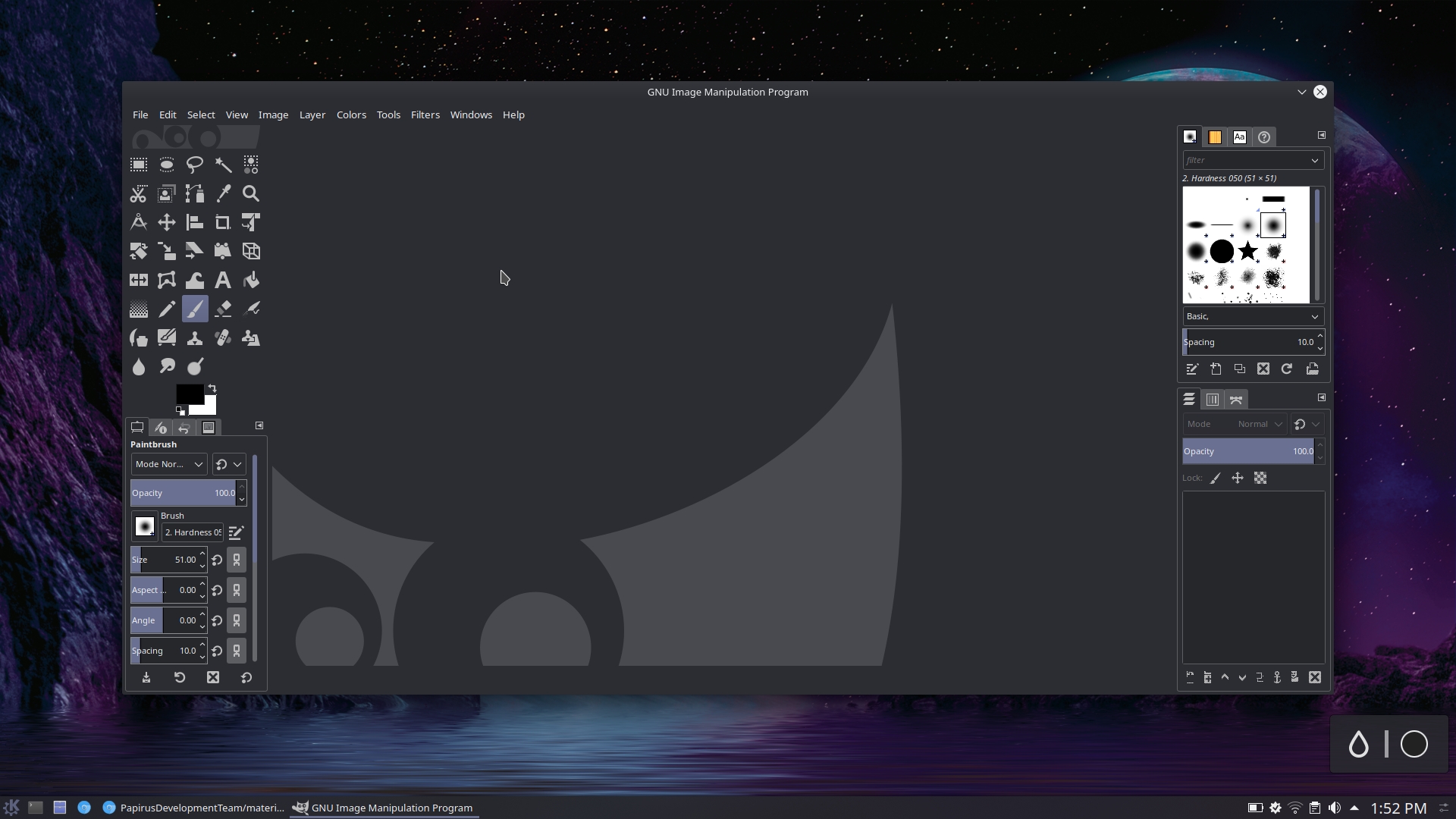1456x819 pixels.
Task: Open the Colors menu
Action: pos(351,115)
